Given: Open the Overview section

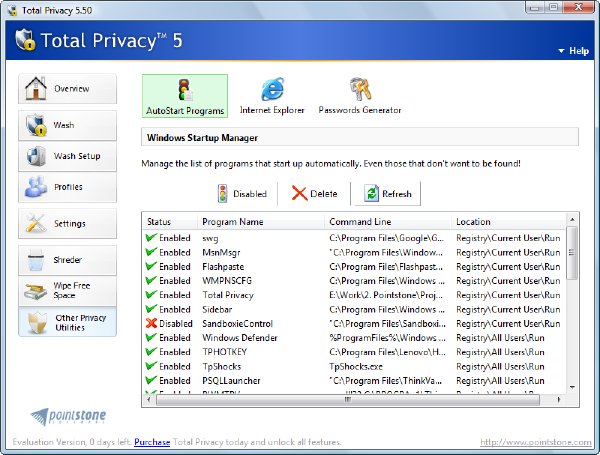Looking at the screenshot, I should tap(67, 89).
